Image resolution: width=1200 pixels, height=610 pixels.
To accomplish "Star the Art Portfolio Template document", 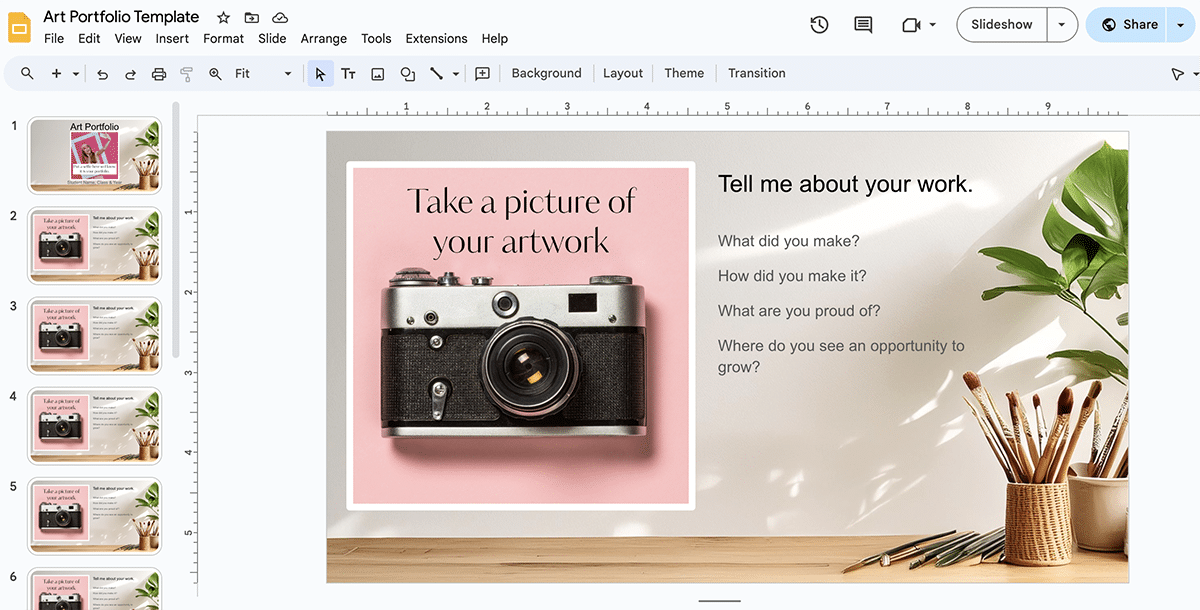I will point(223,18).
